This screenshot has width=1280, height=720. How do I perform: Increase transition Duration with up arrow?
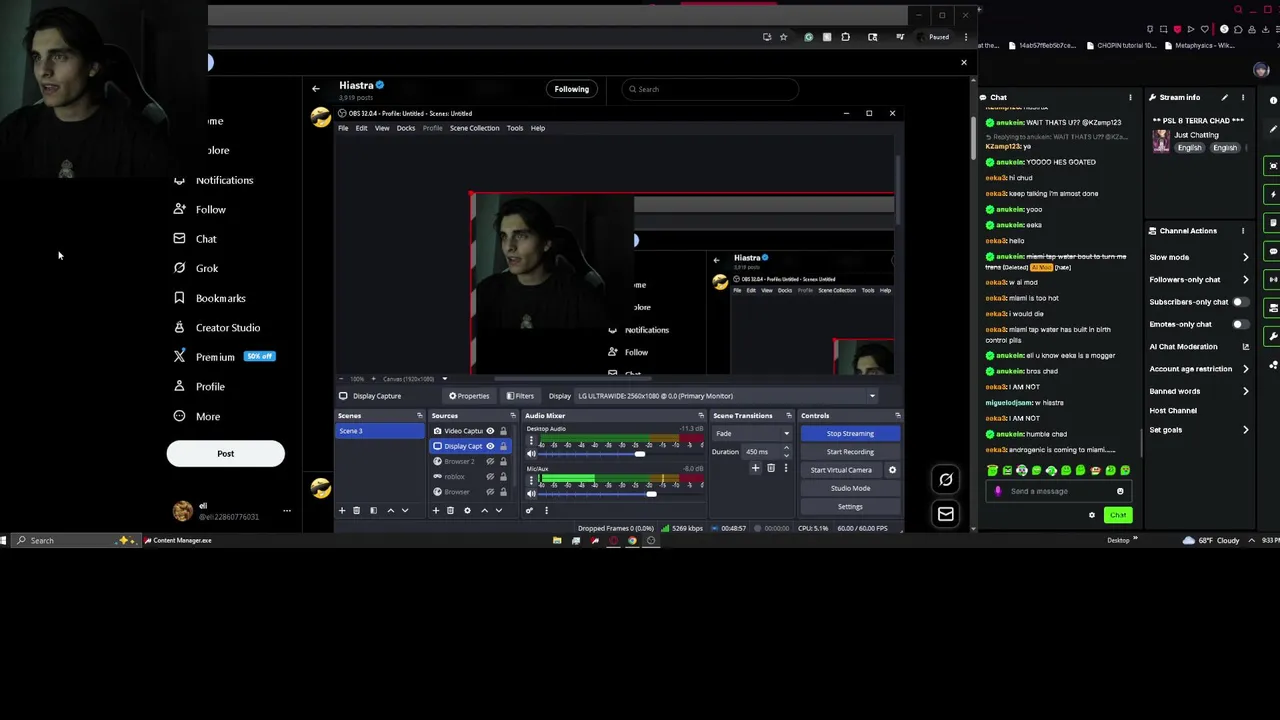786,449
